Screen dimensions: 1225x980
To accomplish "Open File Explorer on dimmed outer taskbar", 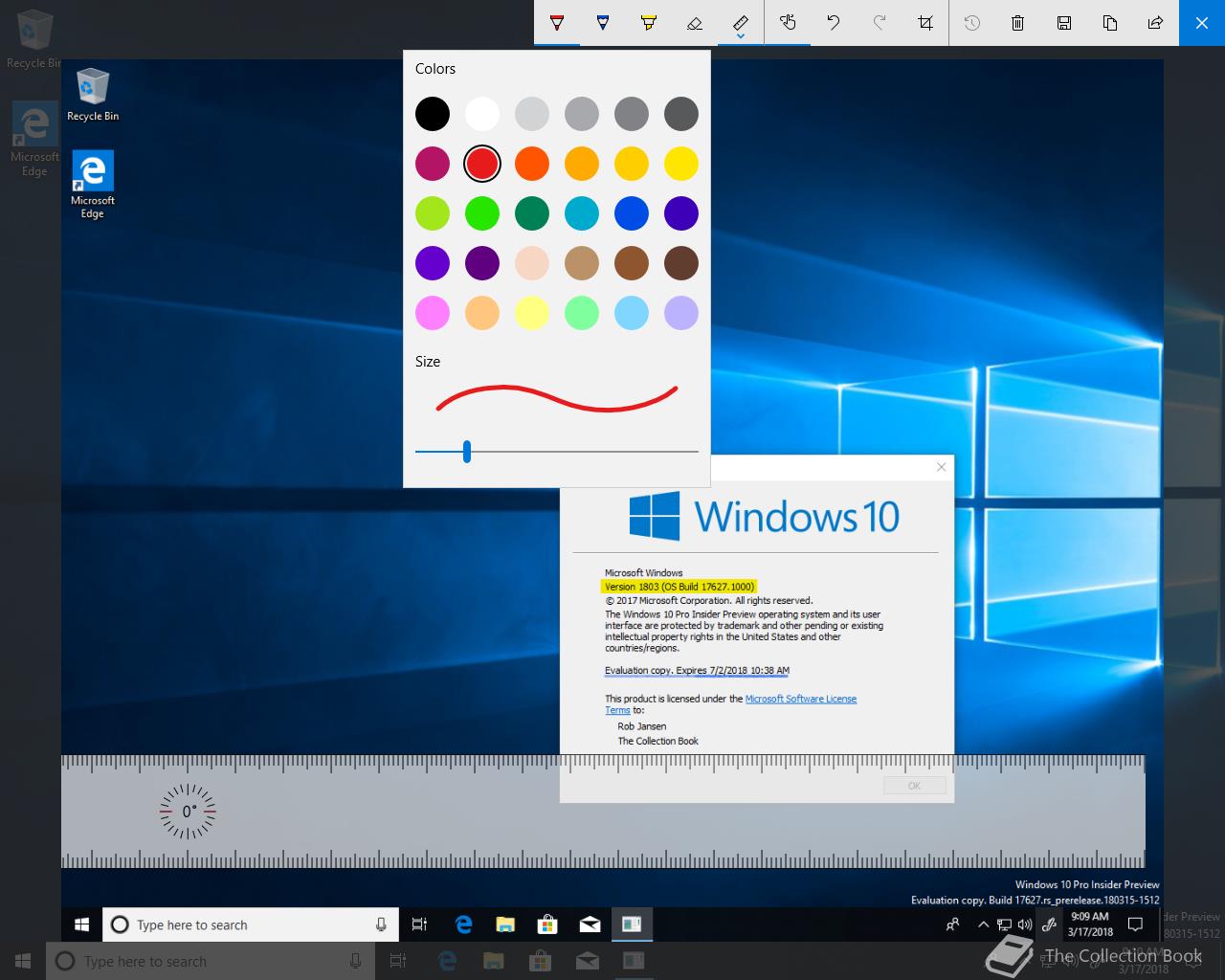I will (x=493, y=961).
